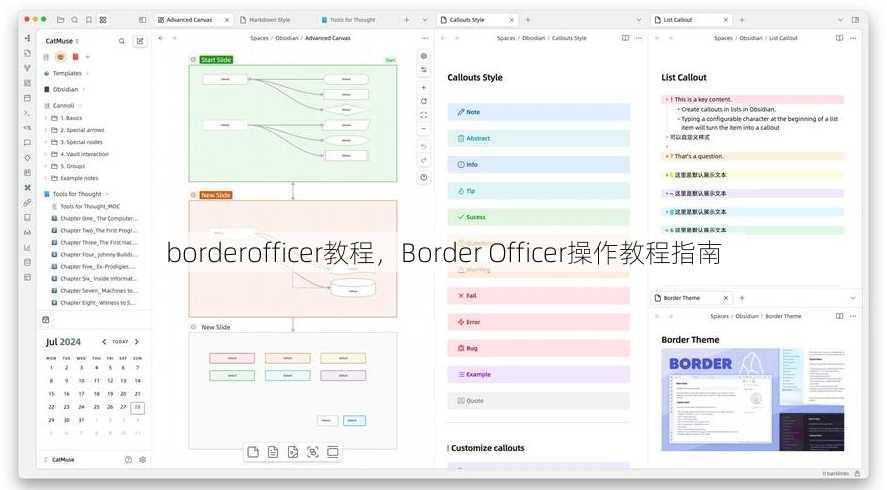This screenshot has height=490, width=887.
Task: Open the 'Chapter One_The Computer' note
Action: (94, 218)
